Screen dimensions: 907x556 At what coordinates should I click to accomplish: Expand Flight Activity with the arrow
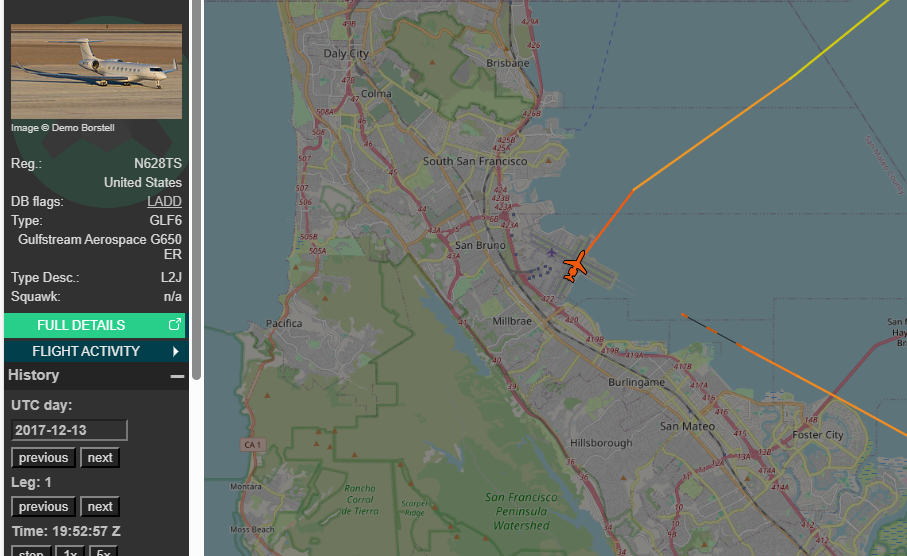(176, 351)
